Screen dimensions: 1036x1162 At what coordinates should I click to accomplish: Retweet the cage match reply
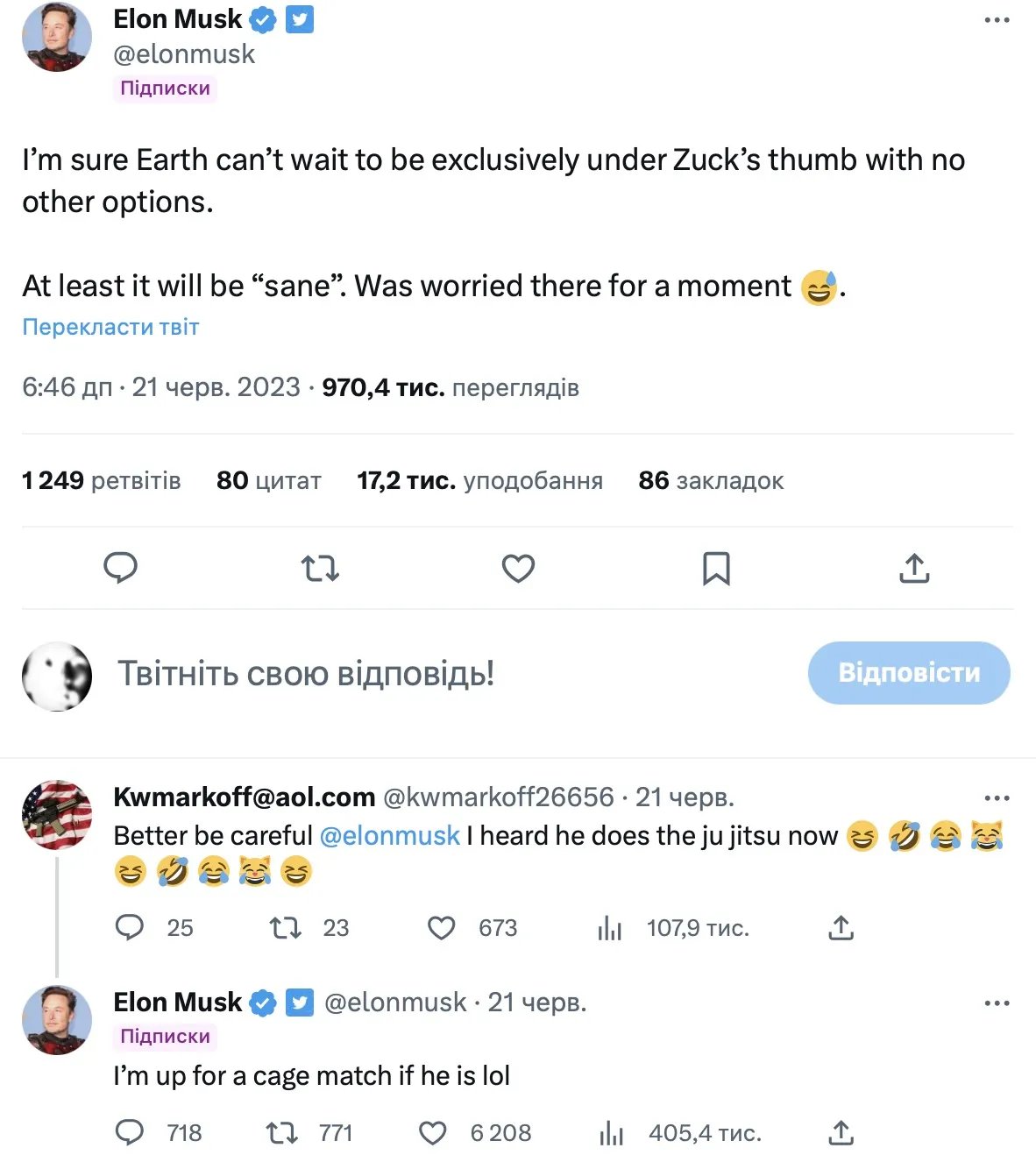click(x=282, y=1133)
